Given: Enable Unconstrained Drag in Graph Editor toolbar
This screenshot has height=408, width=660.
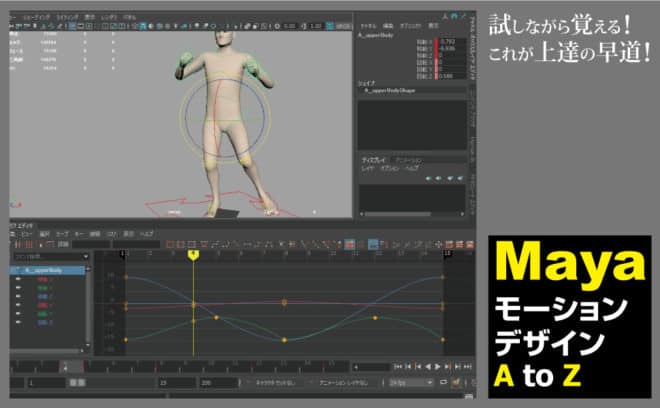Looking at the screenshot, I should [439, 244].
